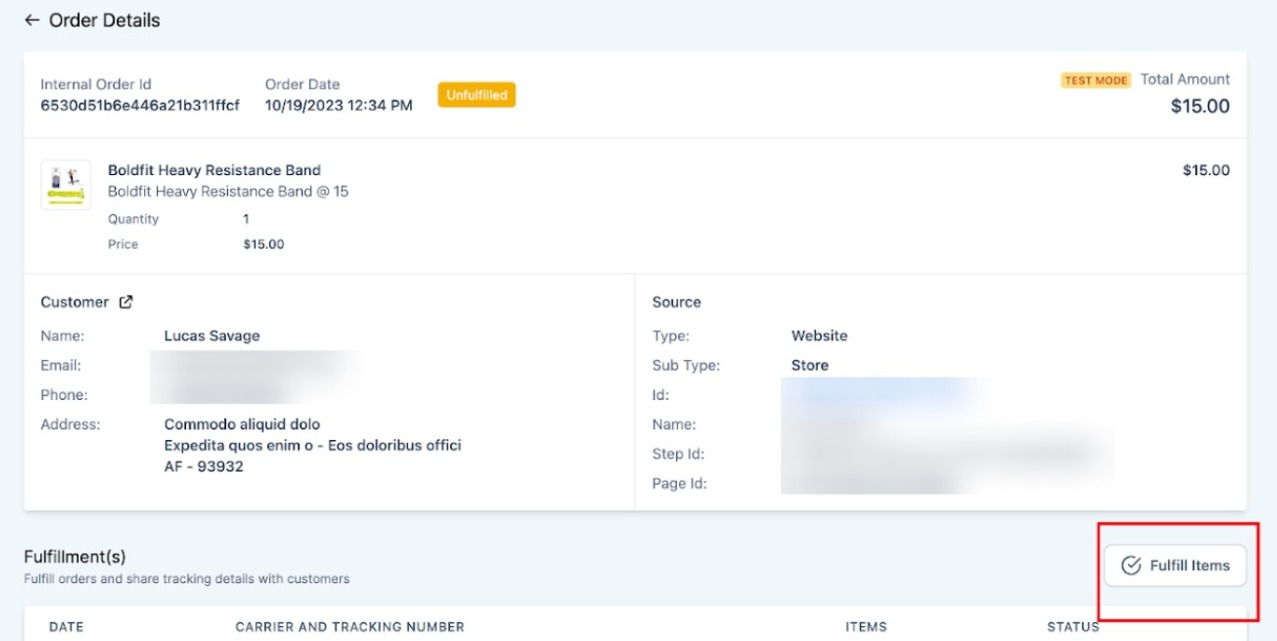Click the Fulfillment(s) section heading
Screen dimensions: 1277x641
(75, 556)
